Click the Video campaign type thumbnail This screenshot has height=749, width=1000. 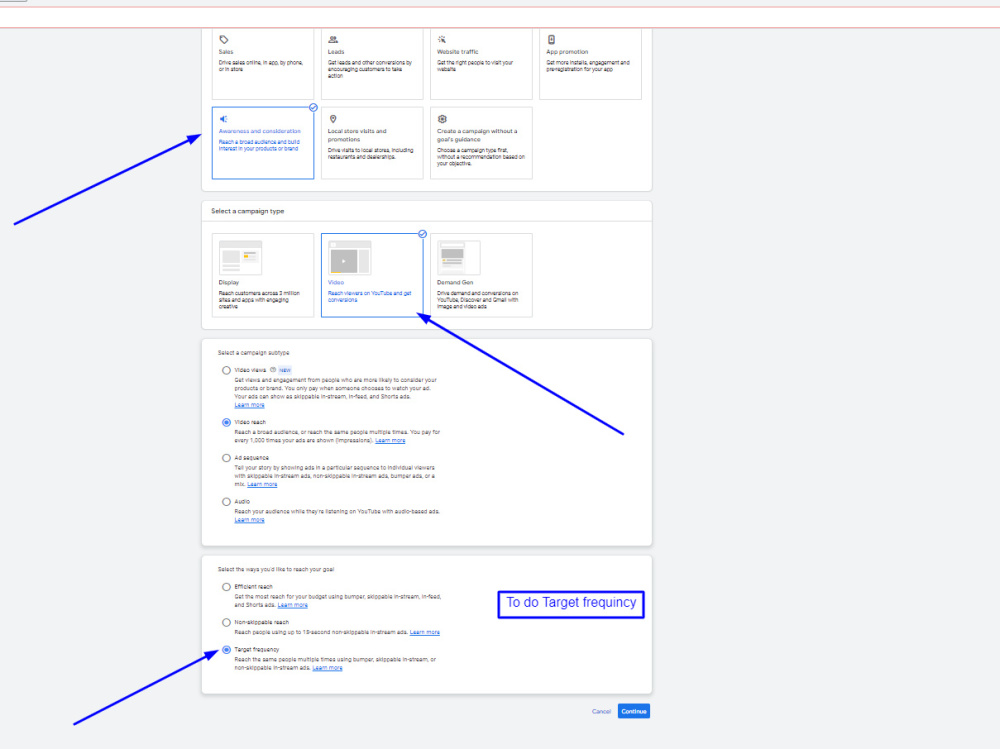tap(349, 258)
